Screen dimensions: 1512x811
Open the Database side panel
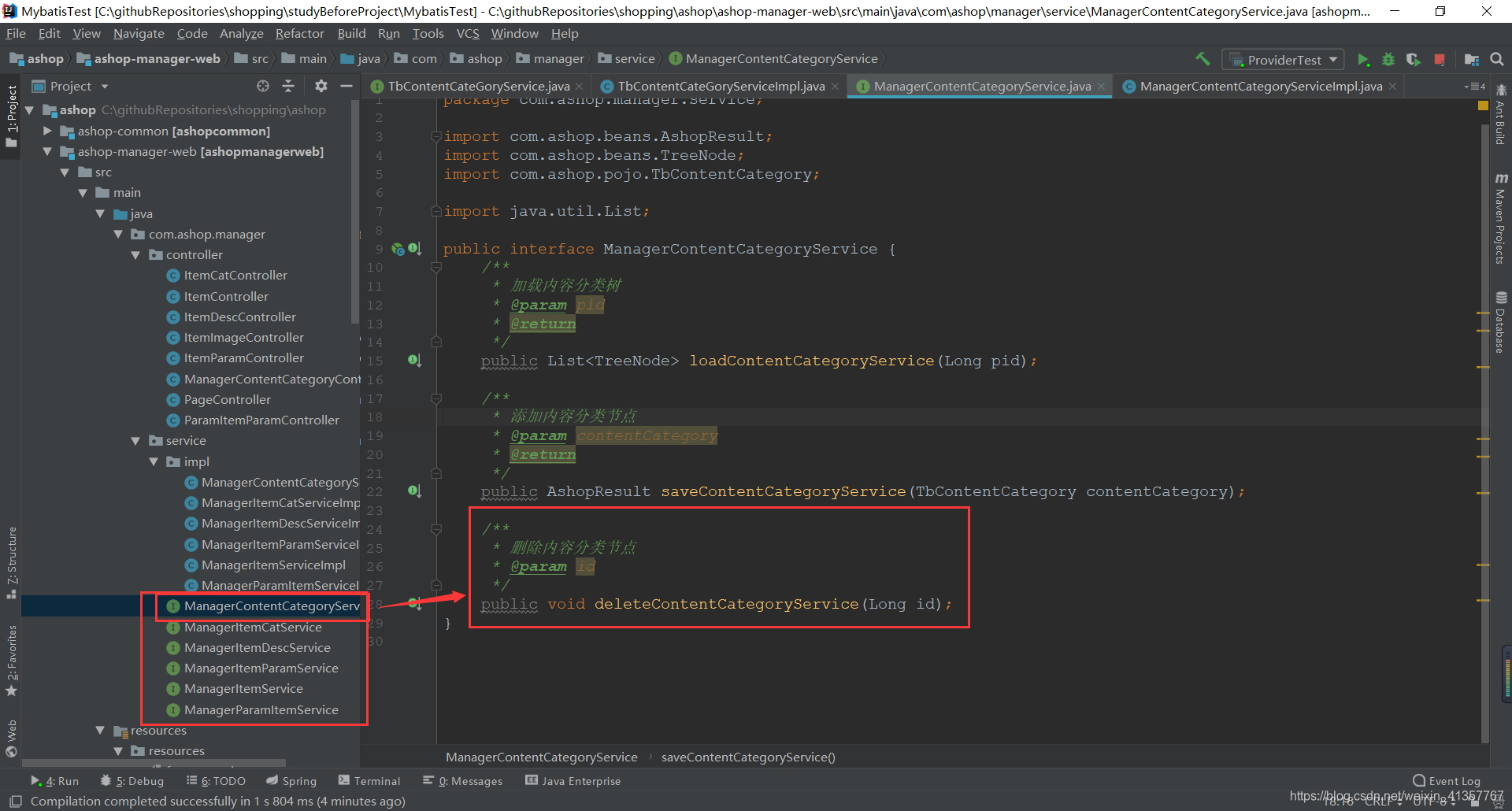tap(1501, 322)
